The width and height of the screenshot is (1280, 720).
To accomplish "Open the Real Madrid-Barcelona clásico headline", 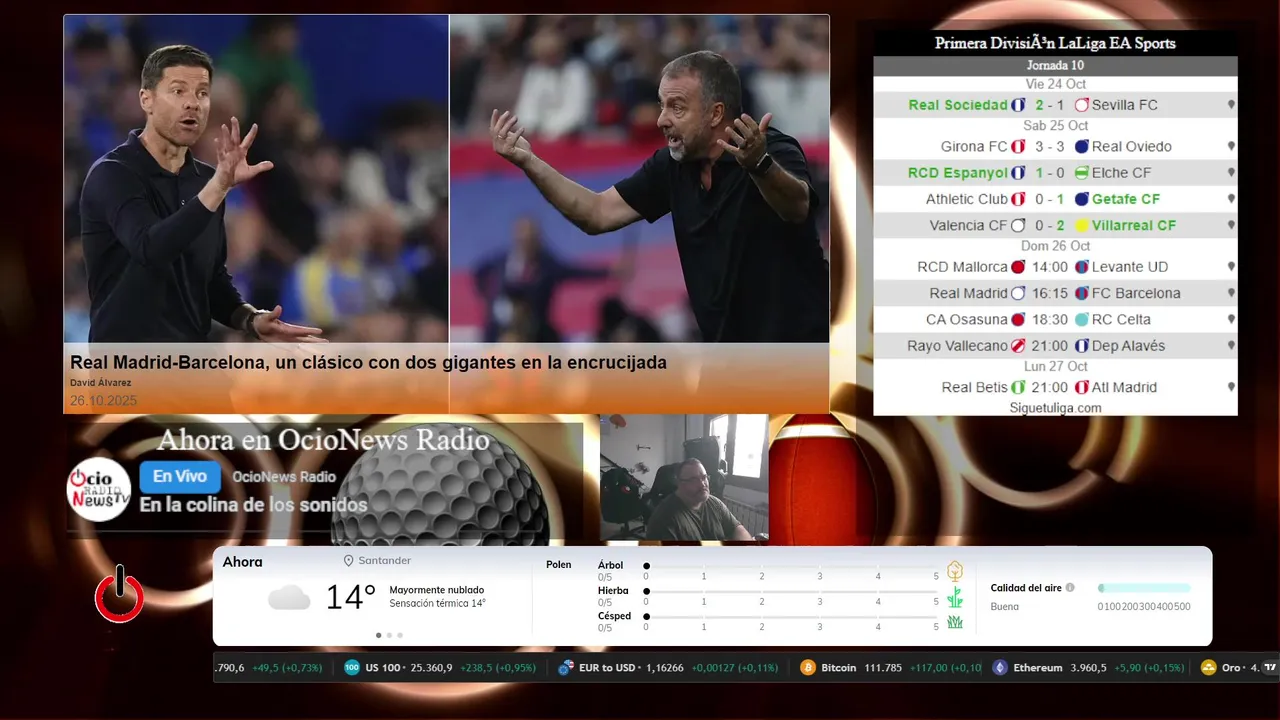I will click(368, 363).
